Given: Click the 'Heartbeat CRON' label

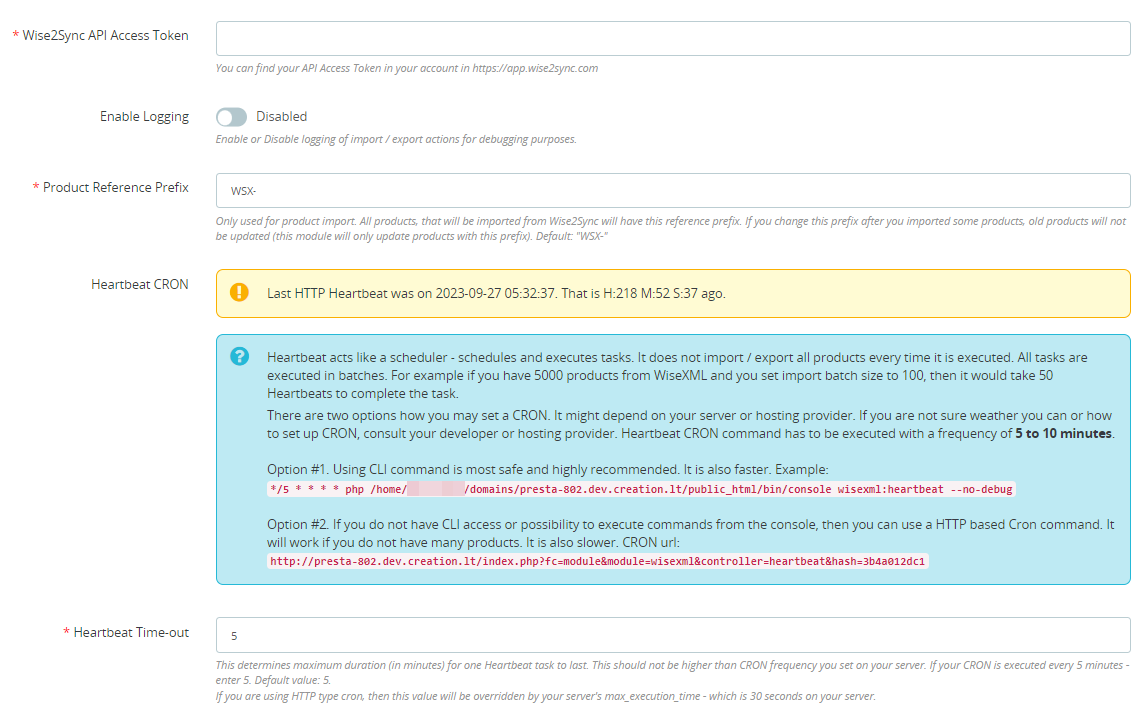Looking at the screenshot, I should 140,284.
